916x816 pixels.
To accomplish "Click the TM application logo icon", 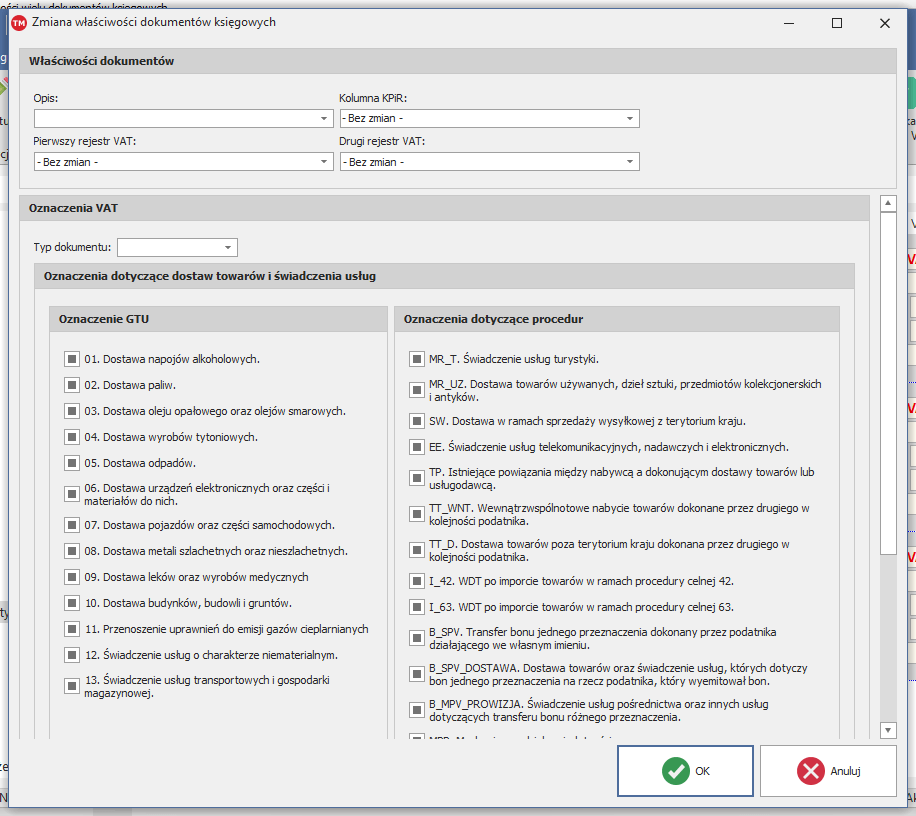I will 19,22.
